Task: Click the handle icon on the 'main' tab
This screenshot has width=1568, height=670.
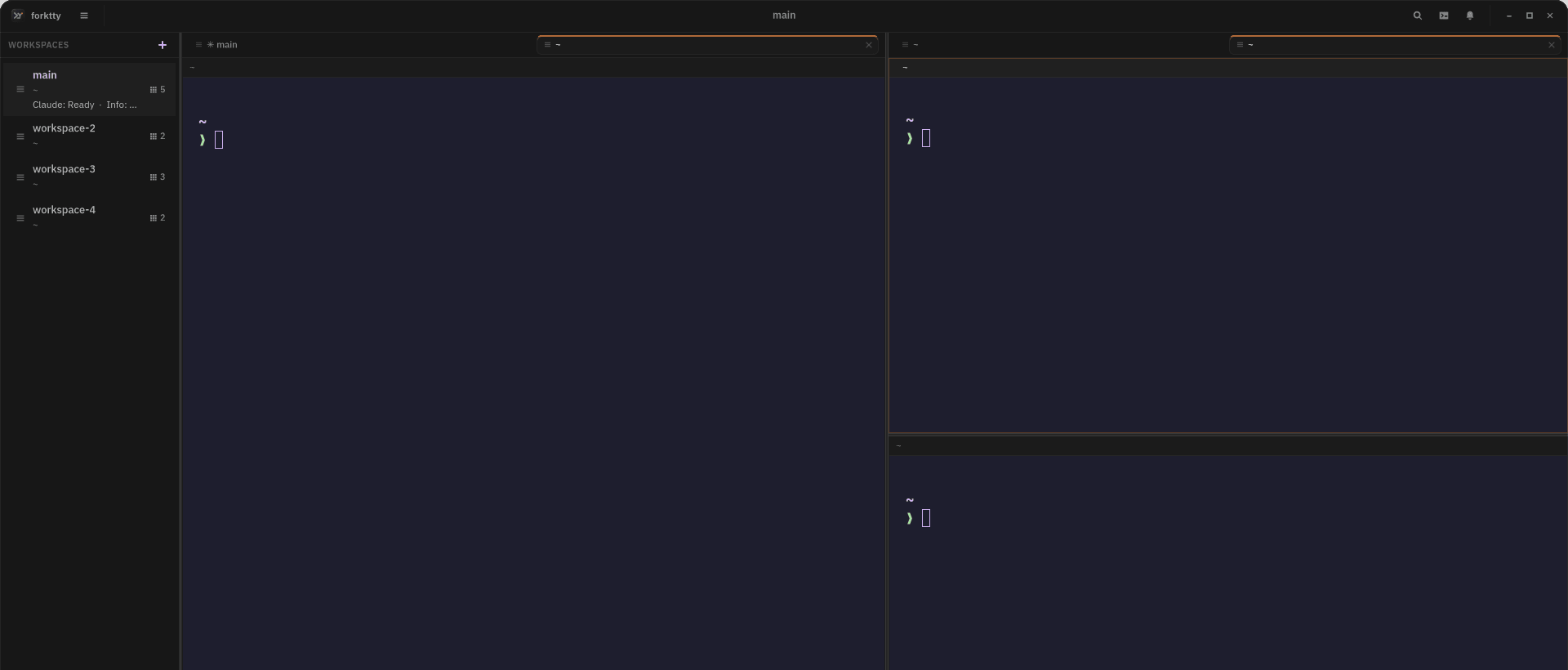Action: pyautogui.click(x=198, y=45)
